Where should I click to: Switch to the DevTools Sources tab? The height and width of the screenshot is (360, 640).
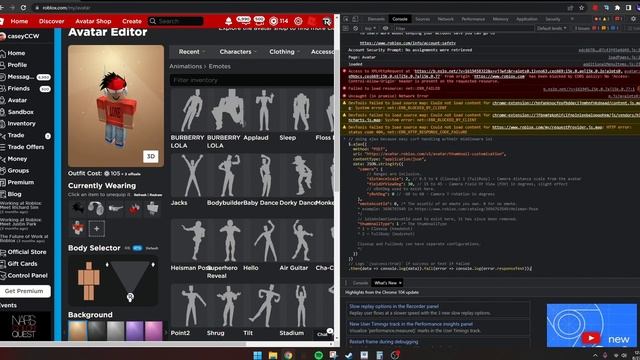[422, 19]
